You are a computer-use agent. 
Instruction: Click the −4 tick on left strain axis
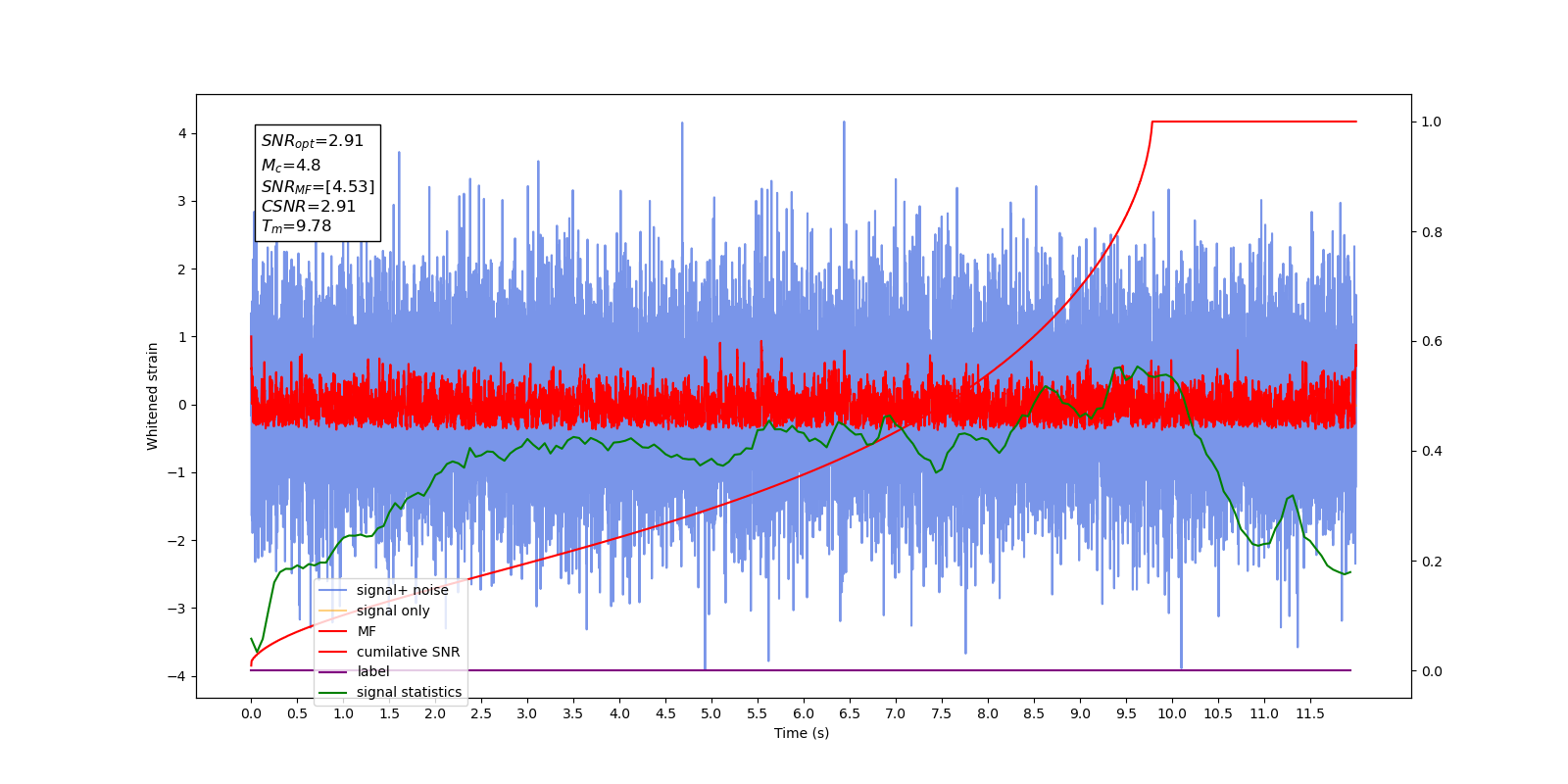[x=176, y=676]
